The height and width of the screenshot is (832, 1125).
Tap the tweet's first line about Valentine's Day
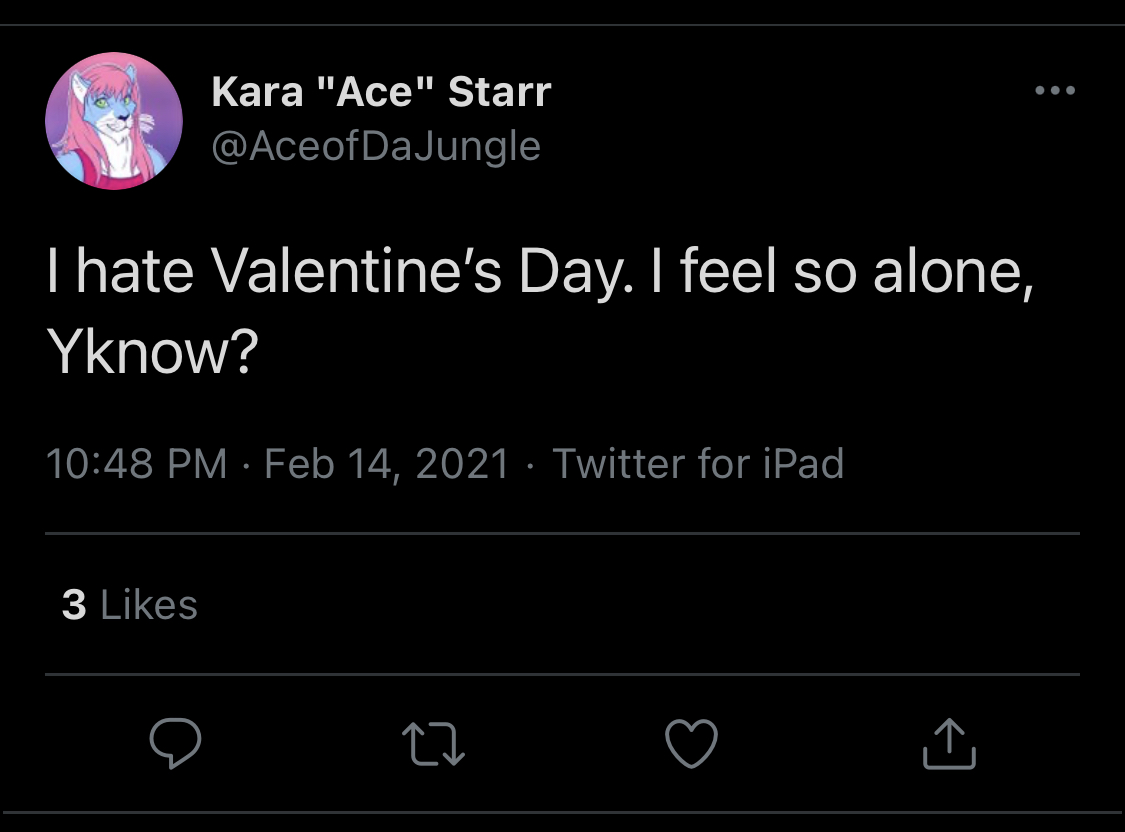point(540,273)
